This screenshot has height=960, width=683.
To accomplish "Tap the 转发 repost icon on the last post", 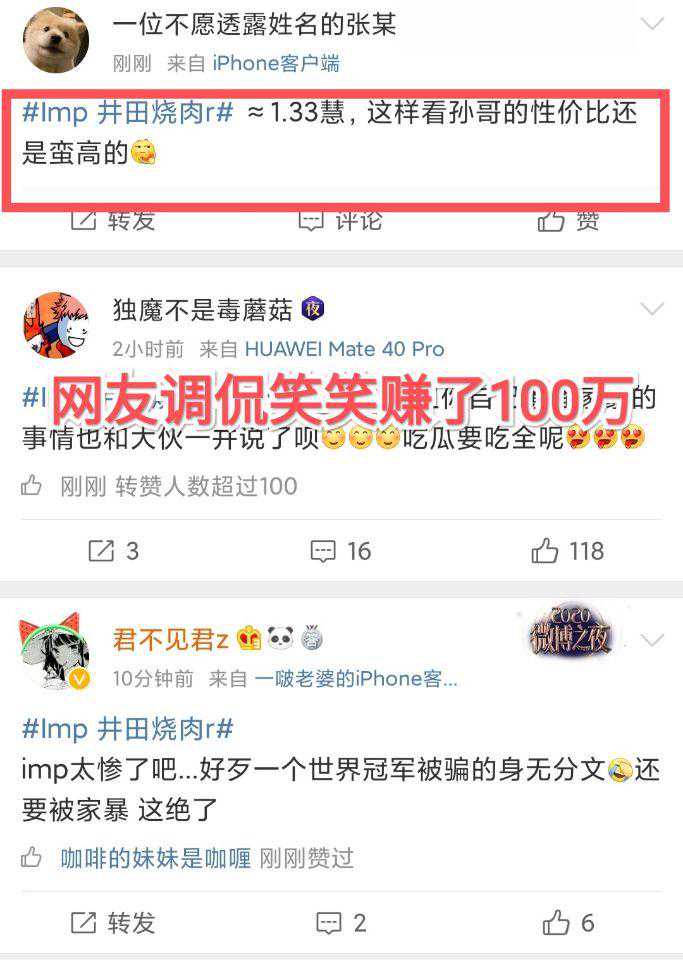I will coord(113,923).
